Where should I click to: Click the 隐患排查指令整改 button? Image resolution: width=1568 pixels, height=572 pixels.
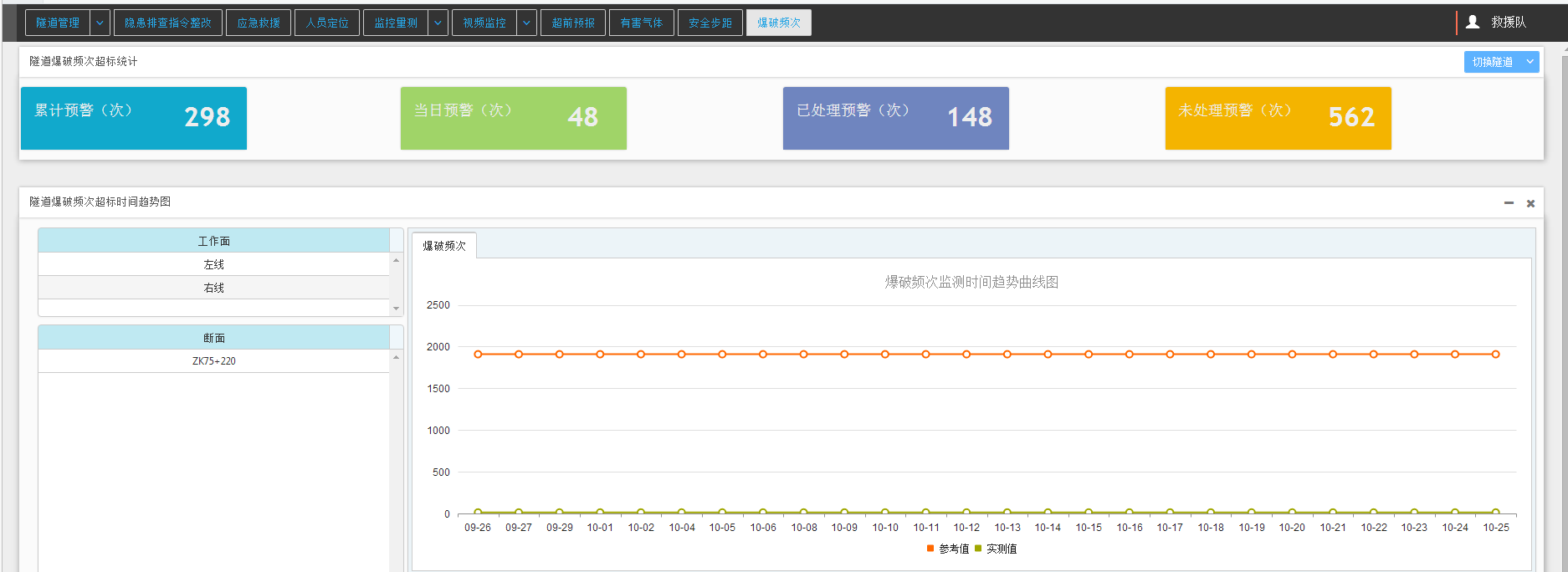pyautogui.click(x=167, y=23)
